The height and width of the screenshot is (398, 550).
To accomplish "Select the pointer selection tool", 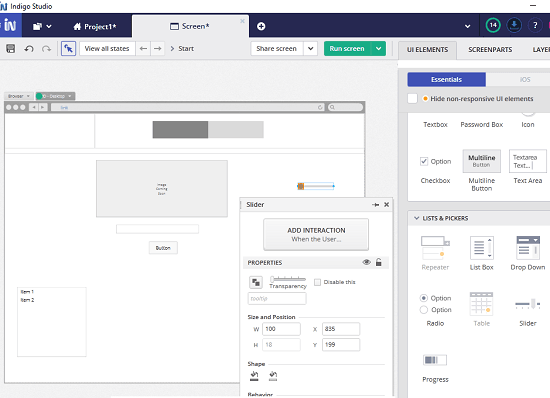I will pyautogui.click(x=68, y=48).
